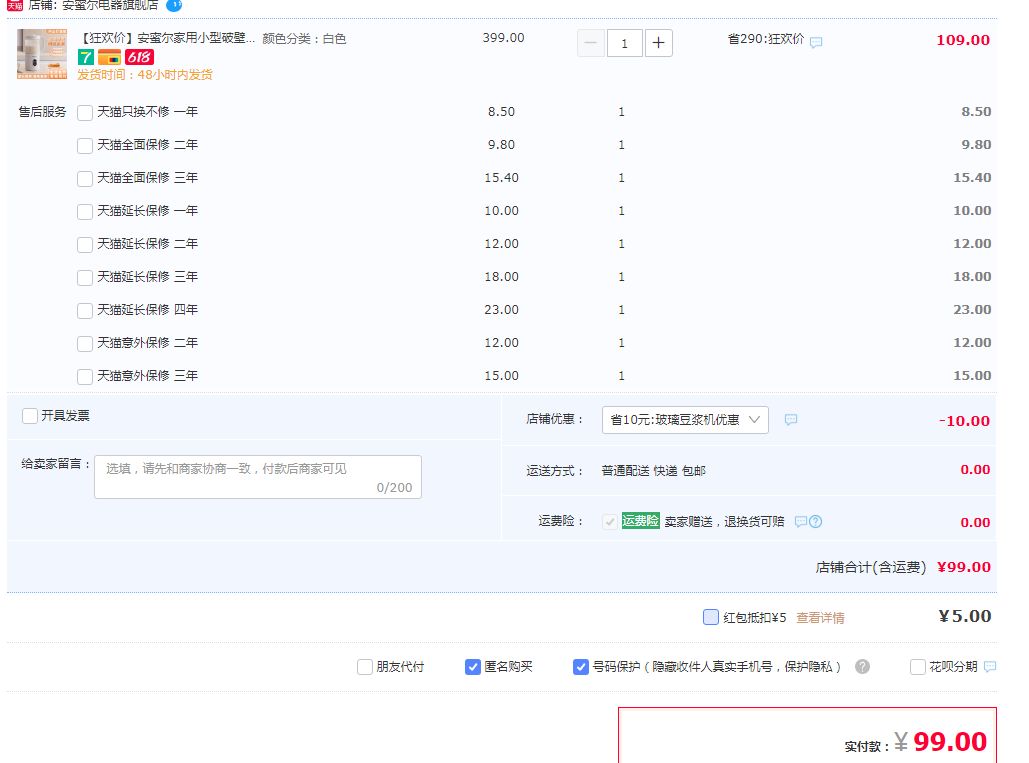Click the product thumbnail image
This screenshot has height=763, width=1029.
pos(42,54)
